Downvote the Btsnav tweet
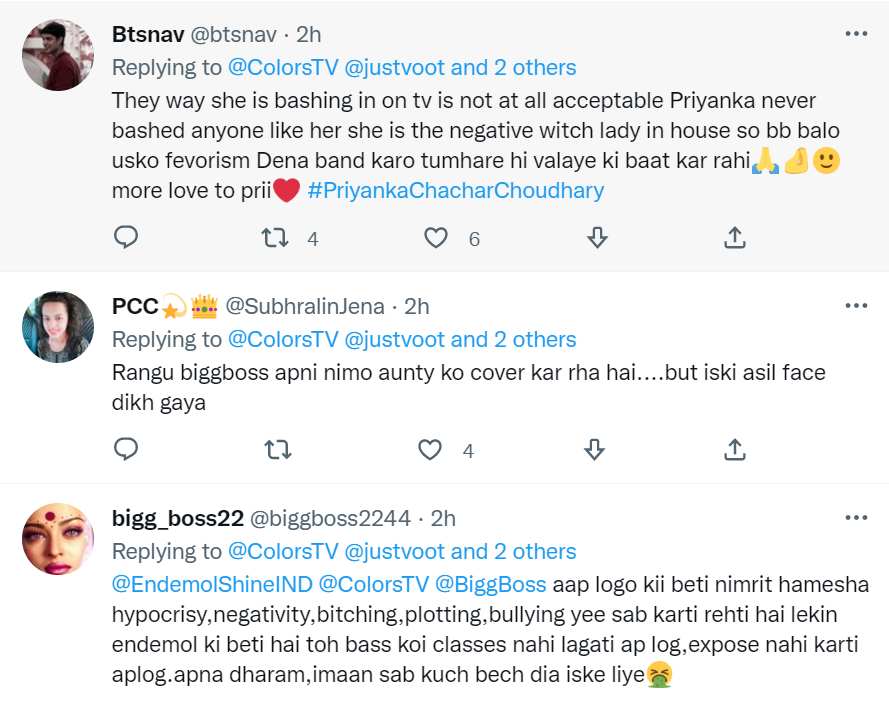The width and height of the screenshot is (889, 702). [596, 238]
